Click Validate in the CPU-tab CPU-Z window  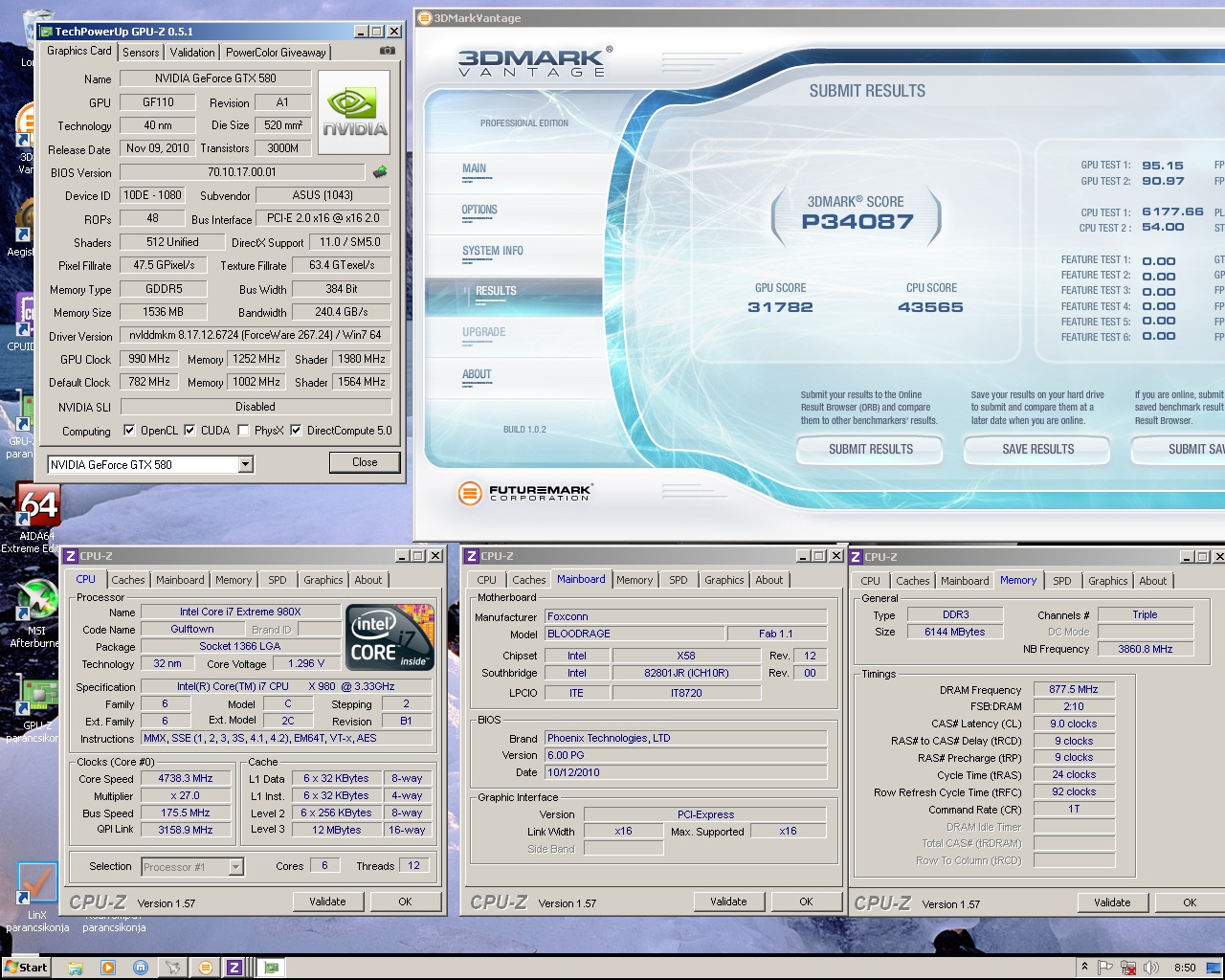[327, 902]
